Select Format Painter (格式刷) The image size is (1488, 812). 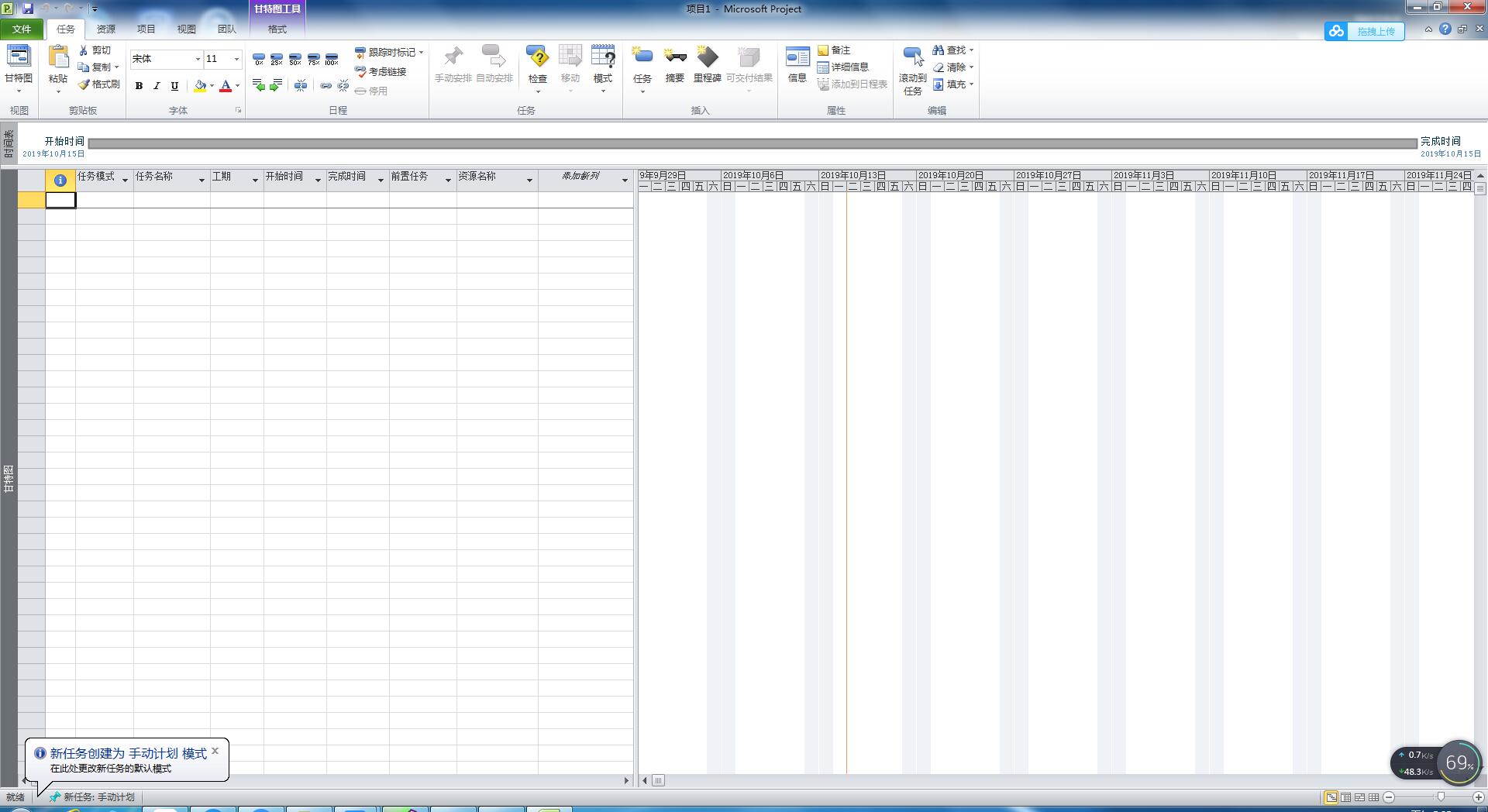(99, 84)
